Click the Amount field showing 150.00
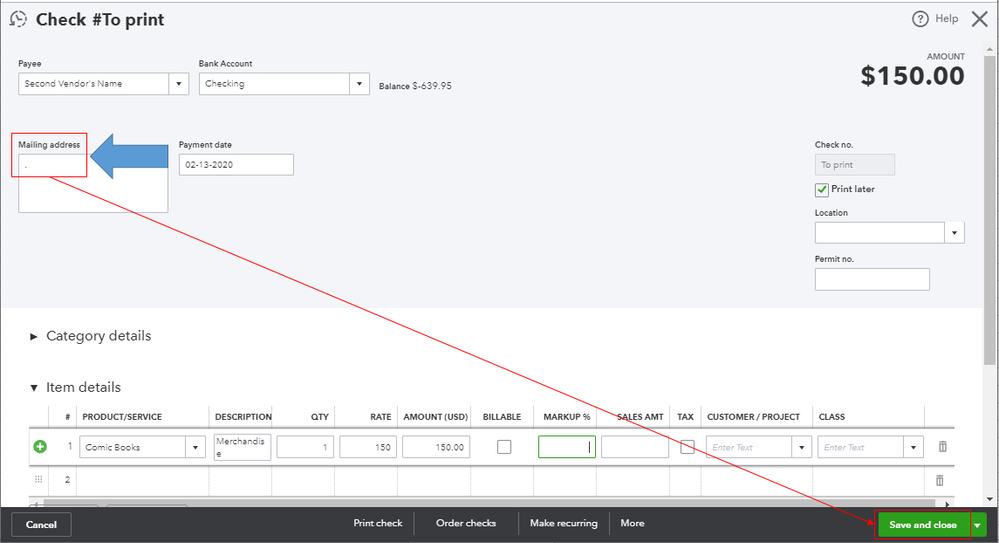Screen dimensions: 999x543 point(436,447)
